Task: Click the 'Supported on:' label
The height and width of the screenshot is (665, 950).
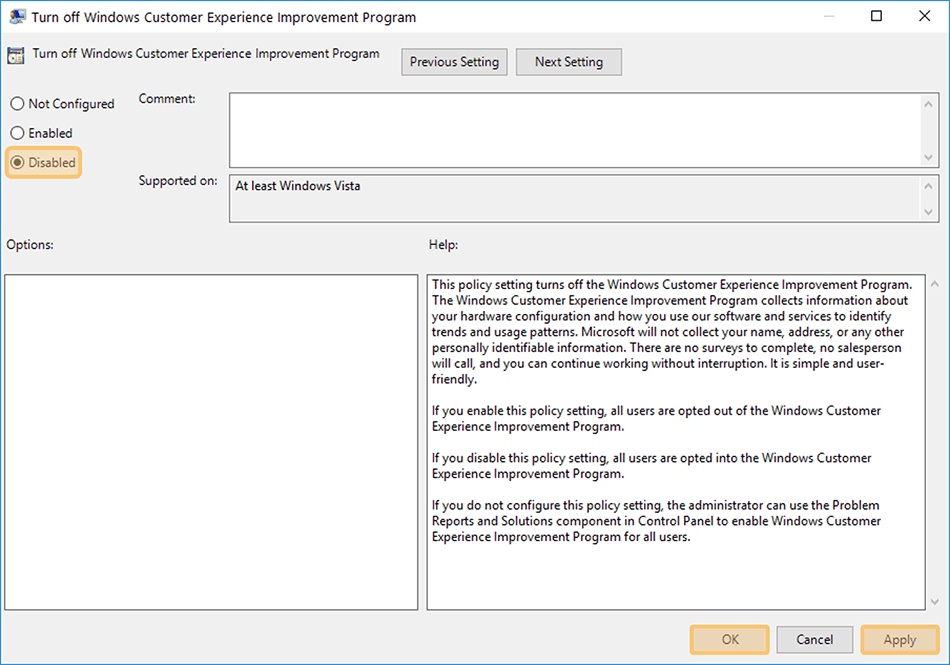Action: (x=178, y=180)
